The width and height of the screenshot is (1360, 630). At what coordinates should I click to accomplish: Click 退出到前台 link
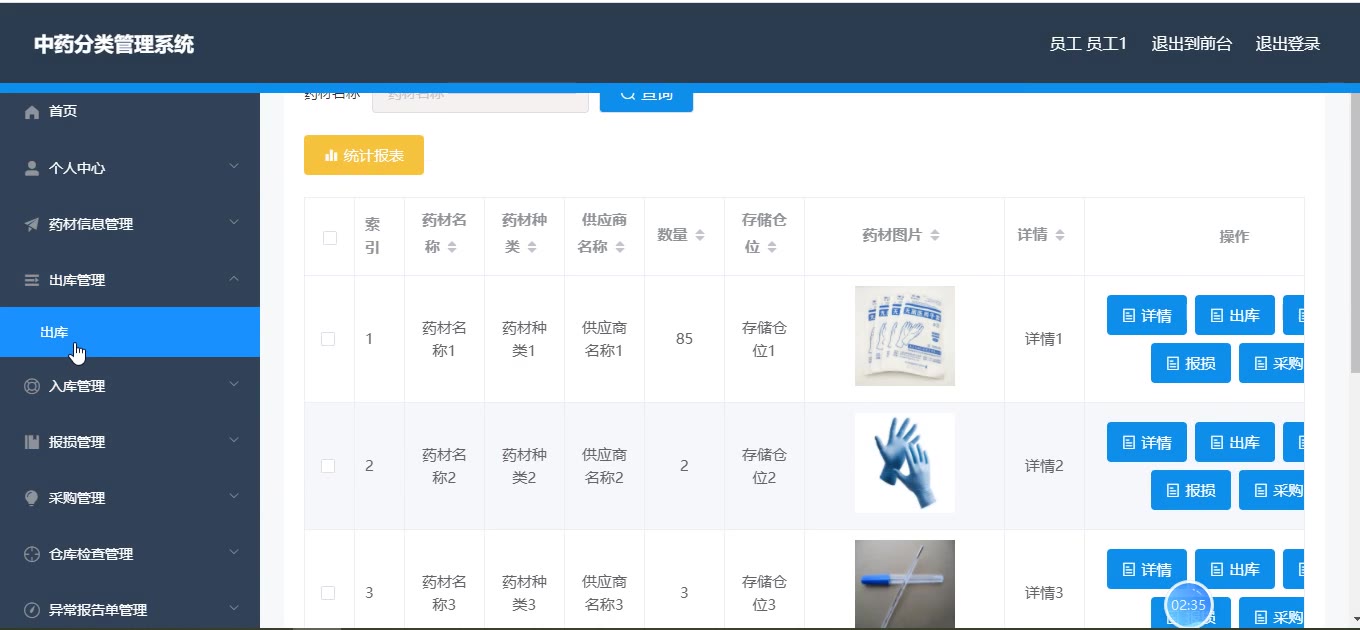(x=1192, y=44)
